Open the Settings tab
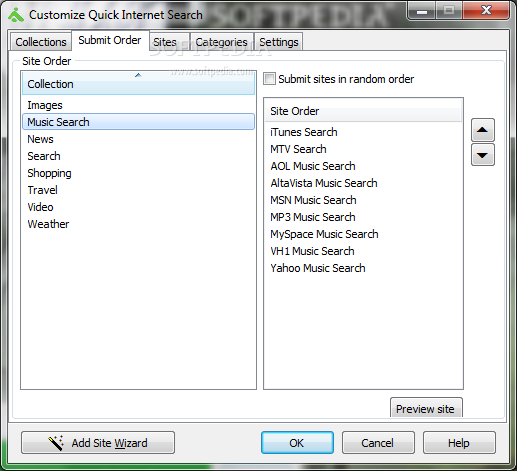Screen dimensions: 517x471 point(279,42)
